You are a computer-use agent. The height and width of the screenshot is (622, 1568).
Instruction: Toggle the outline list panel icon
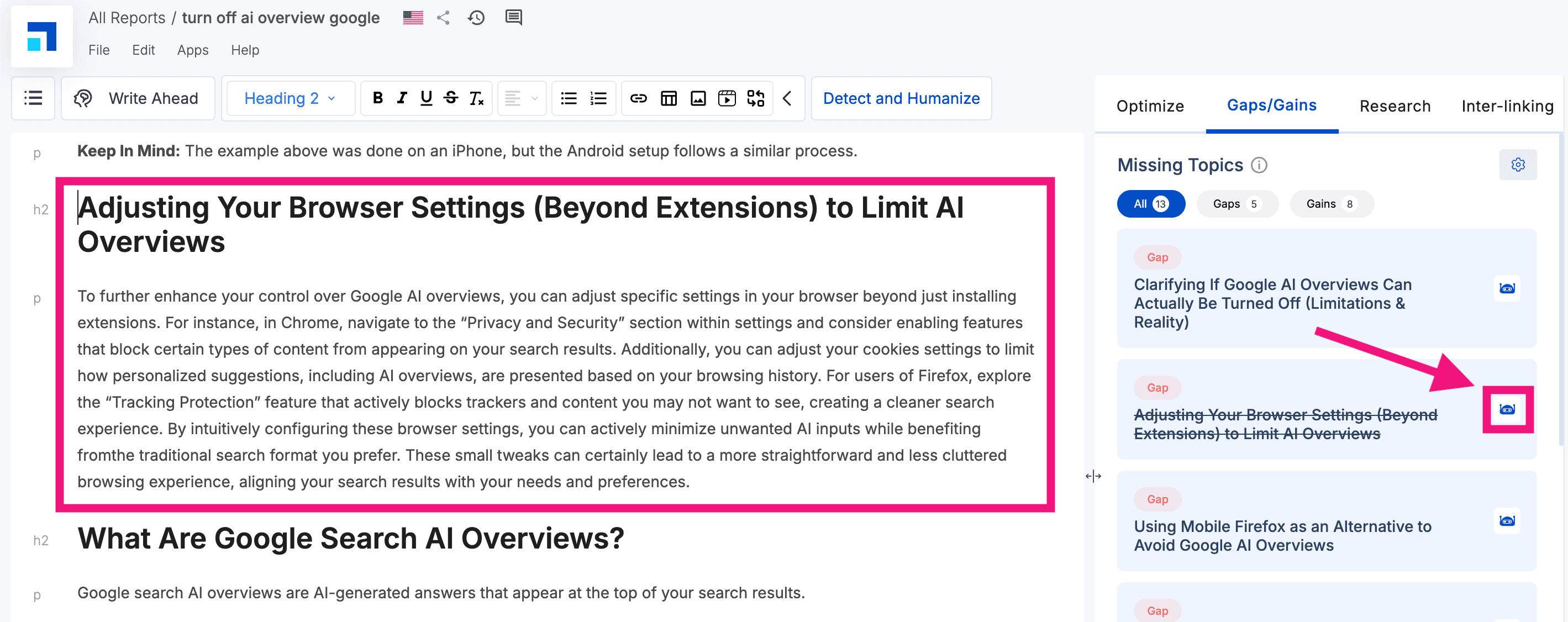point(33,98)
